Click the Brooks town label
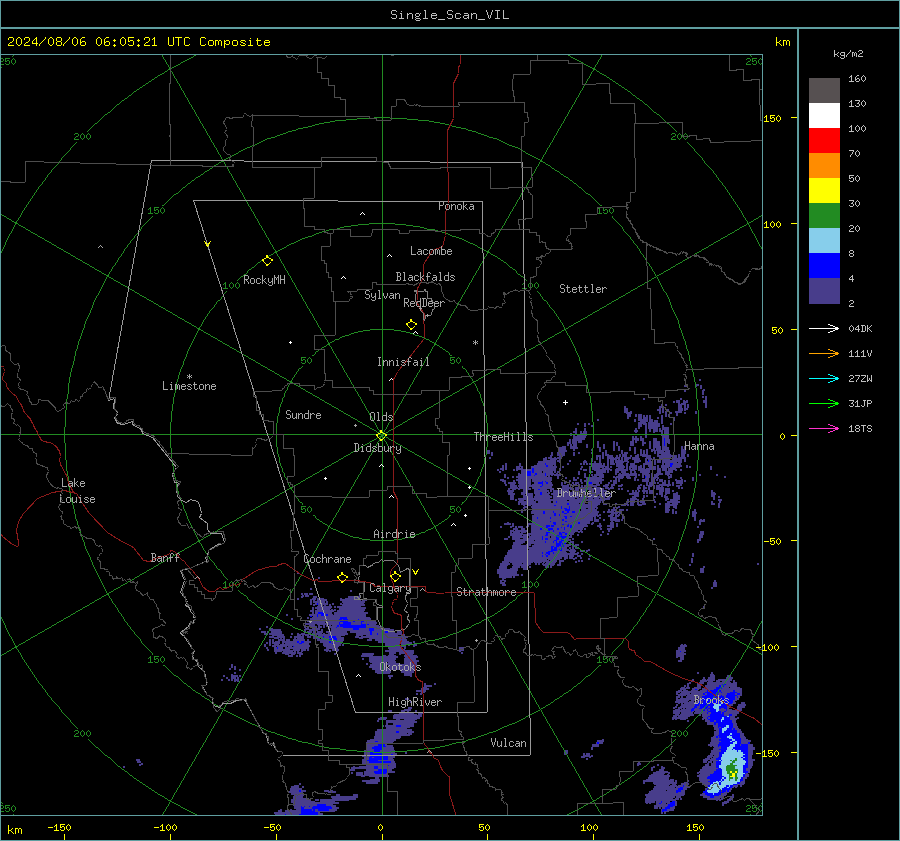This screenshot has width=900, height=841. tap(711, 700)
